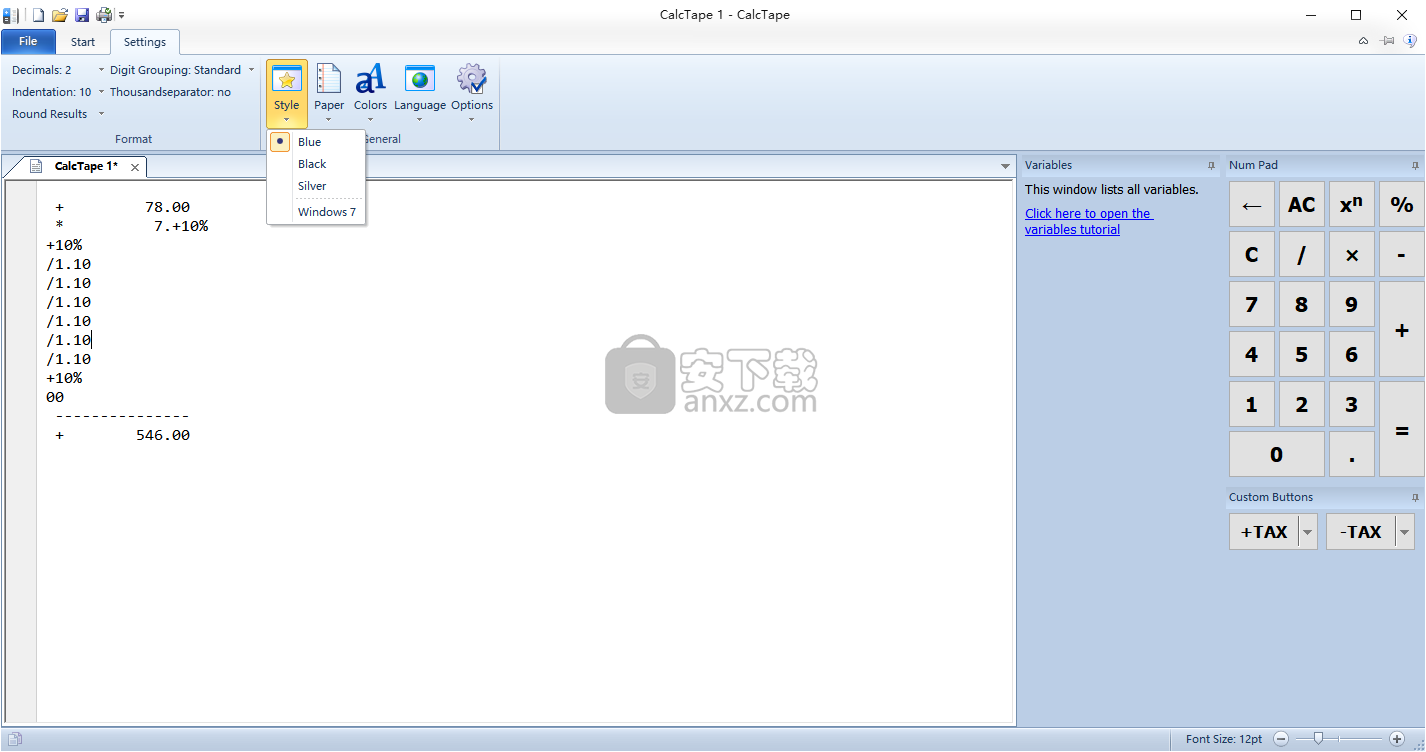Open the File menu
The image size is (1426, 752).
pos(28,41)
